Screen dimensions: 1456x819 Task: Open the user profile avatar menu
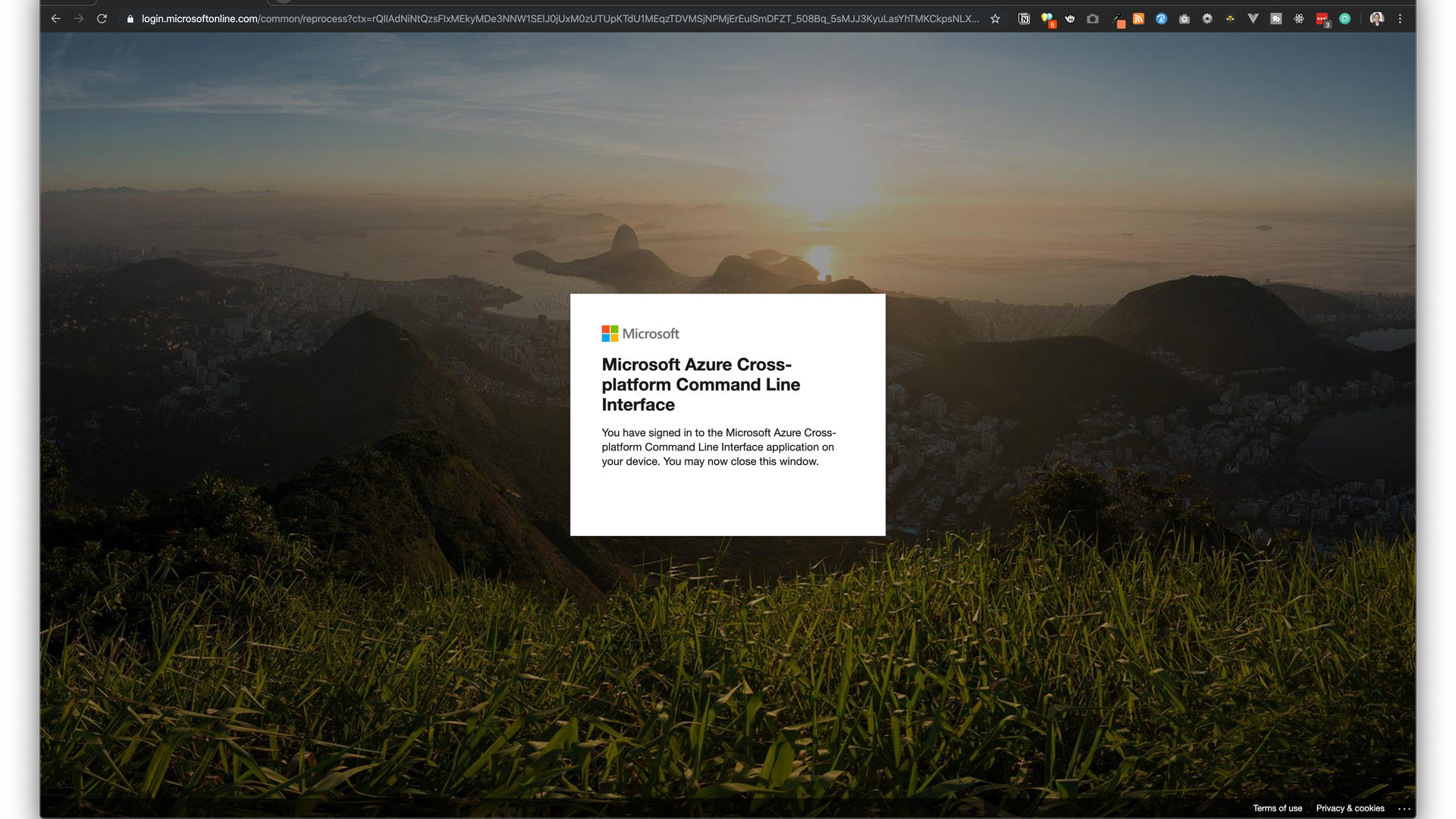[x=1376, y=19]
